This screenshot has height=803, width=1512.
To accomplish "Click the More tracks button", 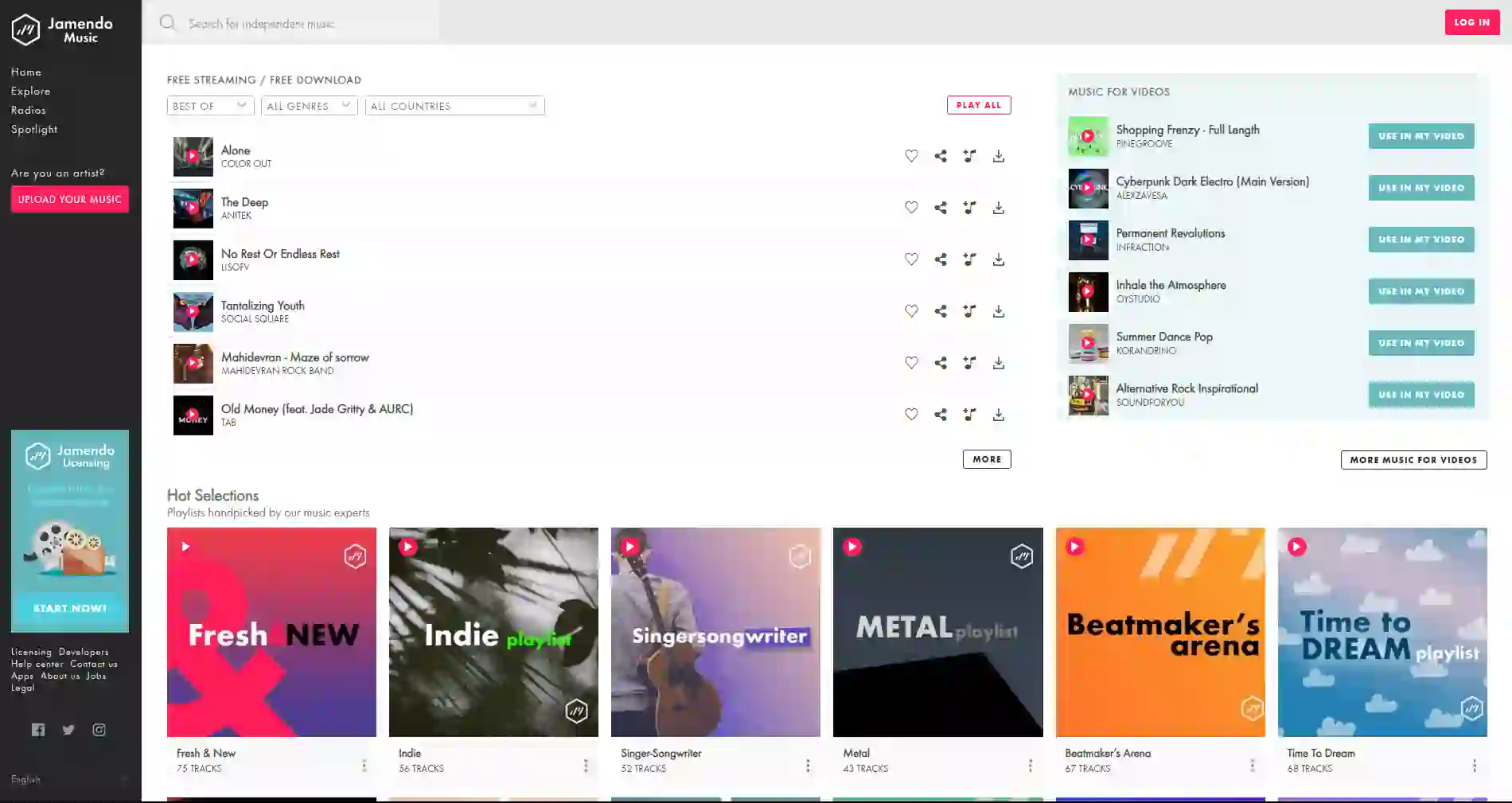I will tap(987, 459).
